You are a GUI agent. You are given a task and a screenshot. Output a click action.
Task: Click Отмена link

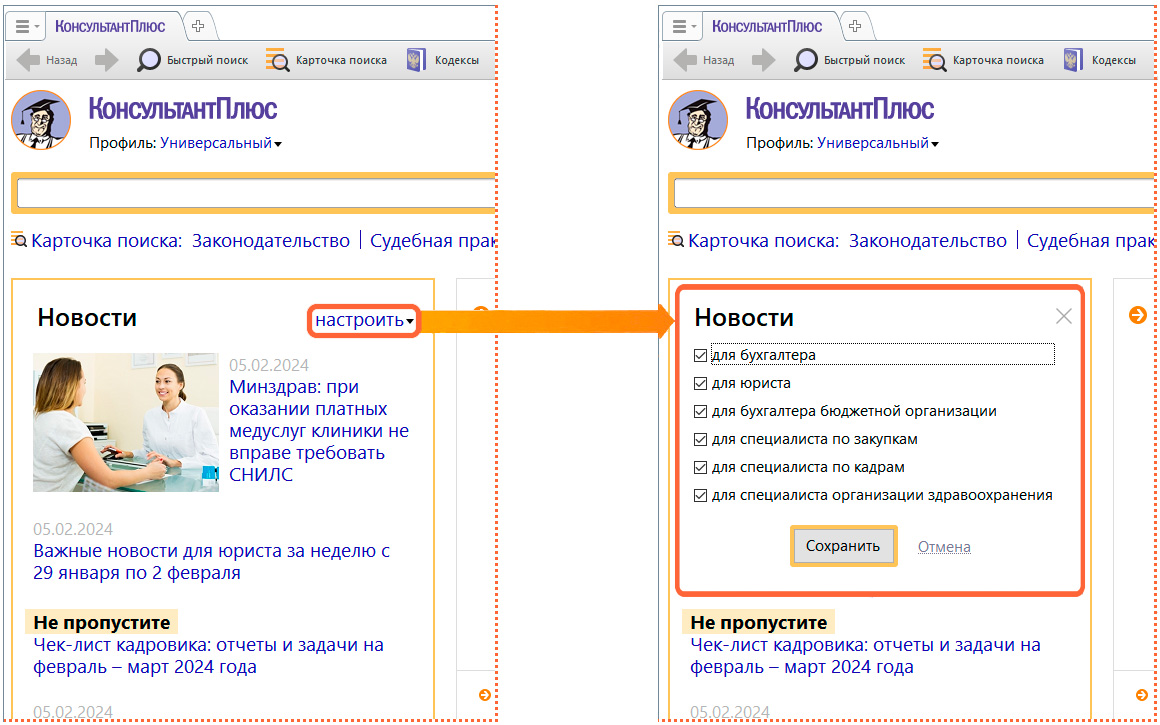tap(945, 547)
